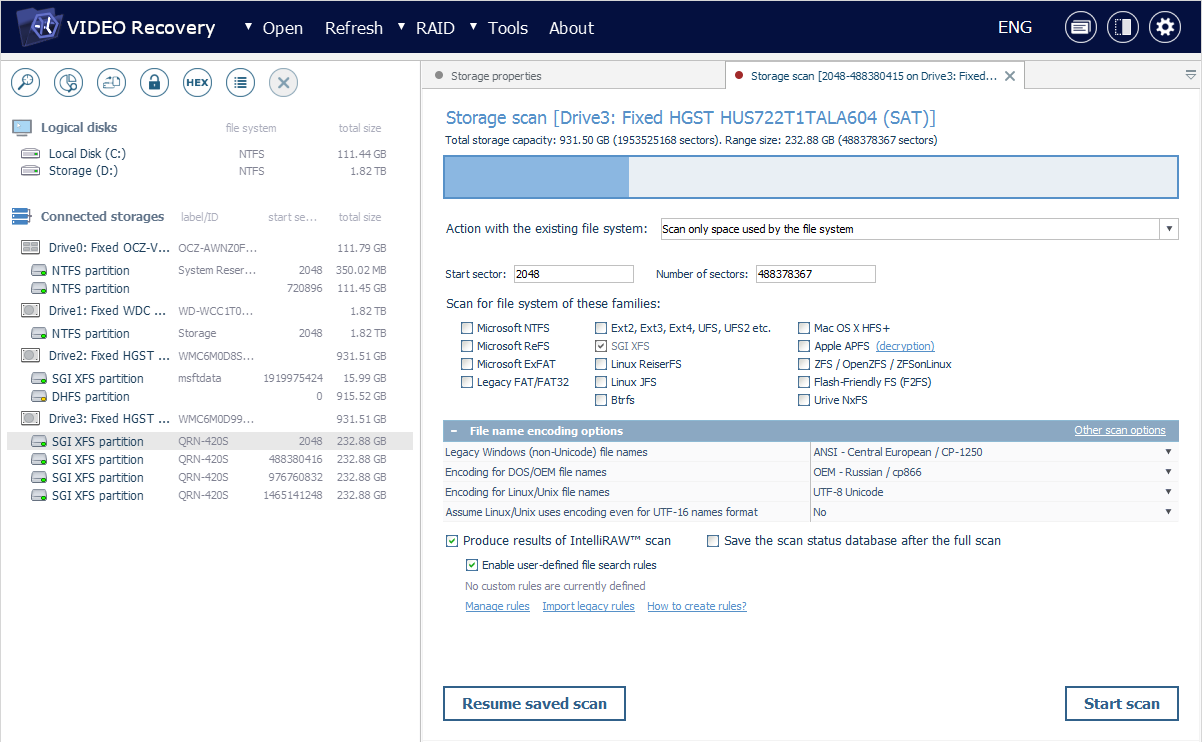Viewport: 1202px width, 742px height.
Task: Click the lock decrypt storage icon
Action: click(154, 83)
